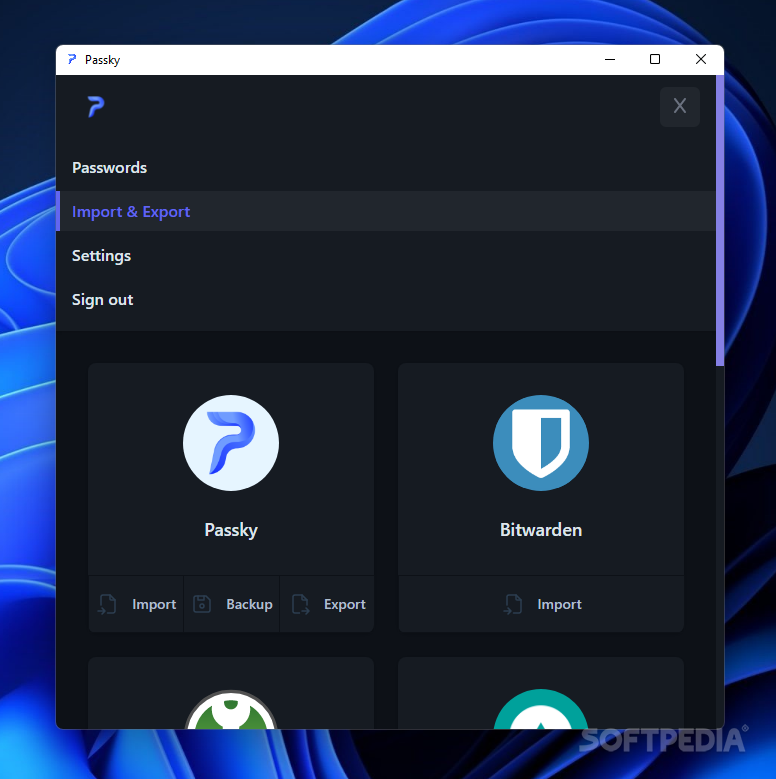Click the vertical scrollbar thumb
The width and height of the screenshot is (776, 779).
[x=720, y=221]
